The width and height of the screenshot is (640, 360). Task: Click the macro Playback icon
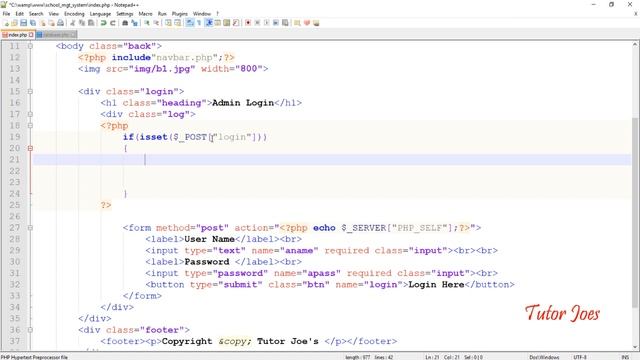[267, 23]
